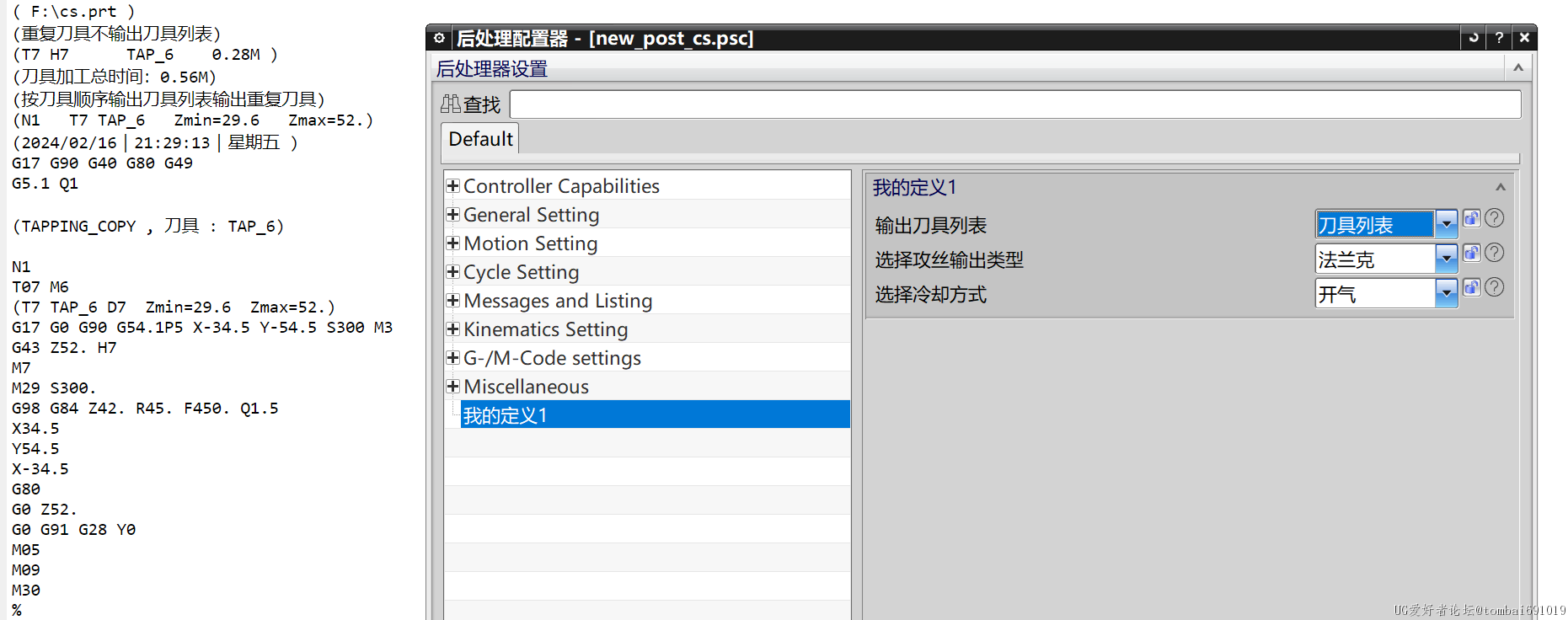Click the 'T07 M6' tool change line
The height and width of the screenshot is (620, 1568).
pos(40,286)
